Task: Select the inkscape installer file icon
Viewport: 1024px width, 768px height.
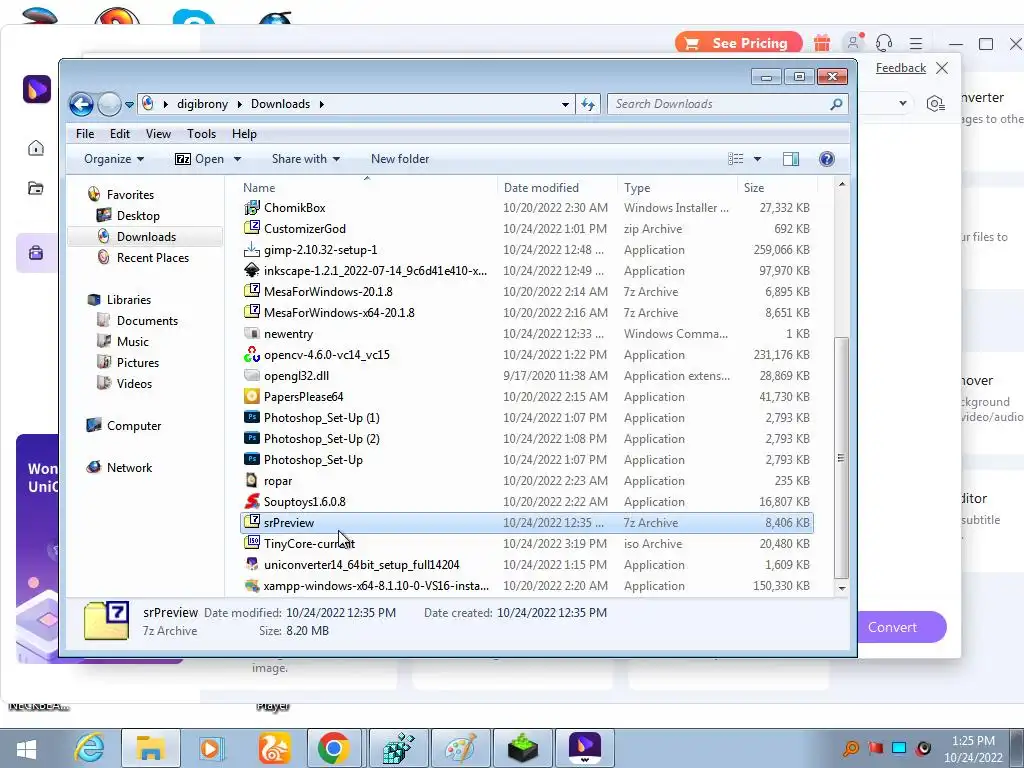Action: [251, 270]
